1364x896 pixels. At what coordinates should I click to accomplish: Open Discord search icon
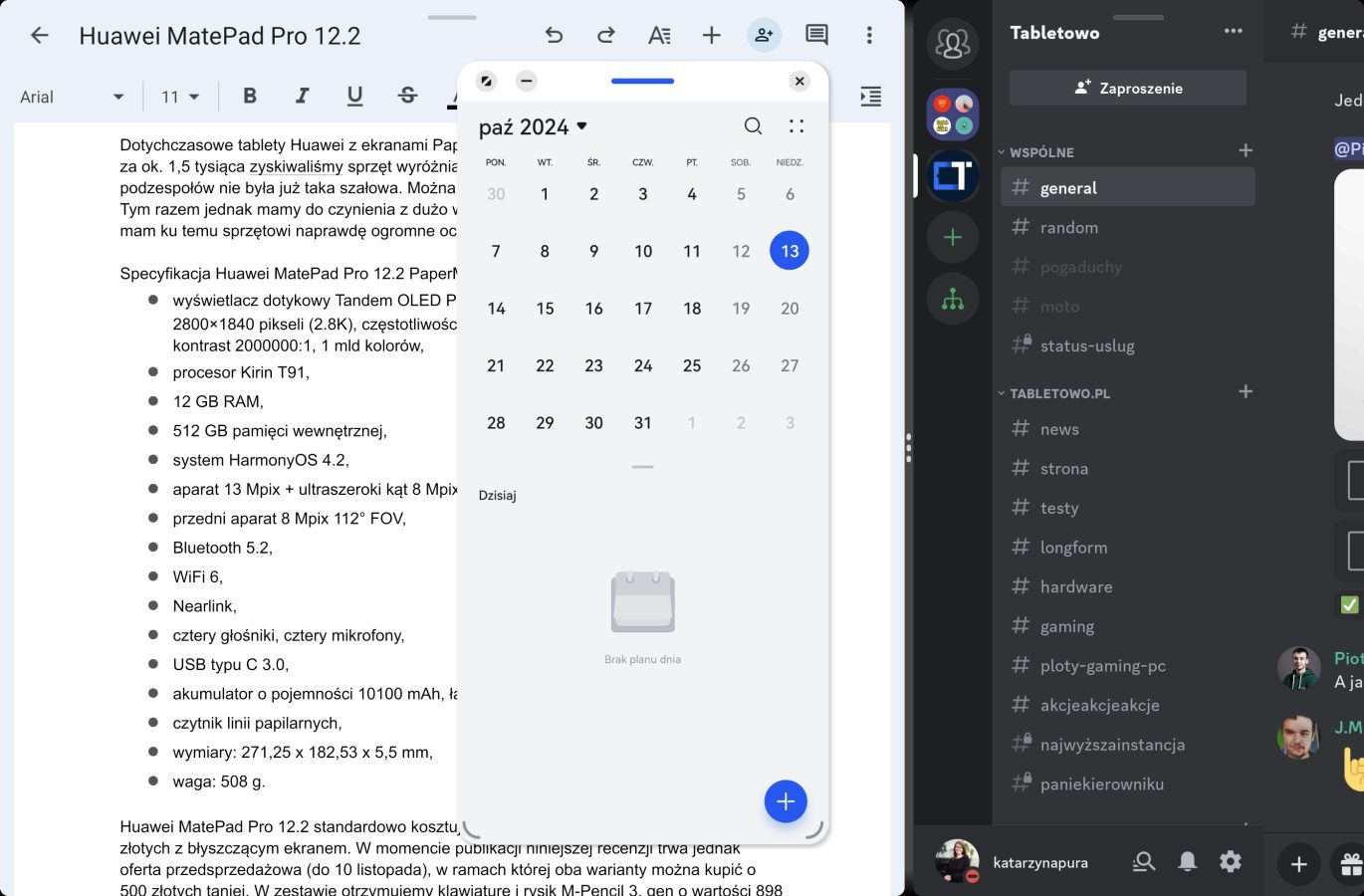point(1144,862)
